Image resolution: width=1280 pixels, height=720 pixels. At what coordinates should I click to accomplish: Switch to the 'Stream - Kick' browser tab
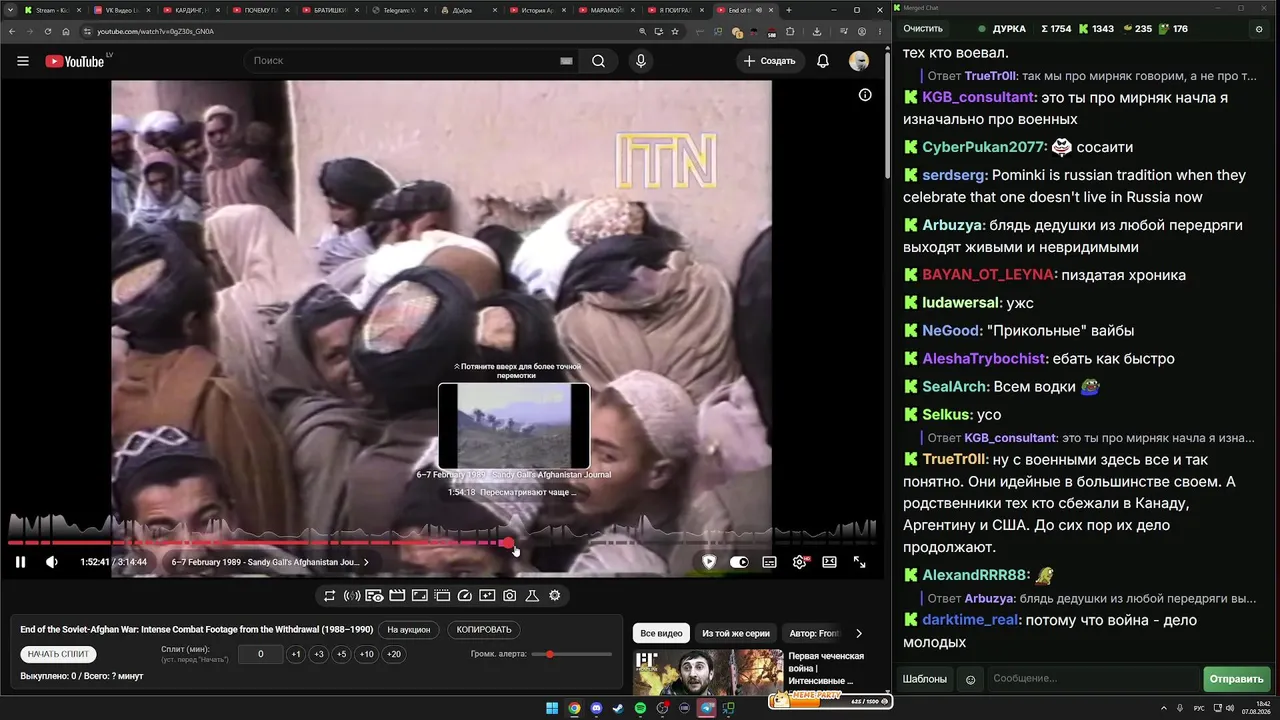[52, 10]
